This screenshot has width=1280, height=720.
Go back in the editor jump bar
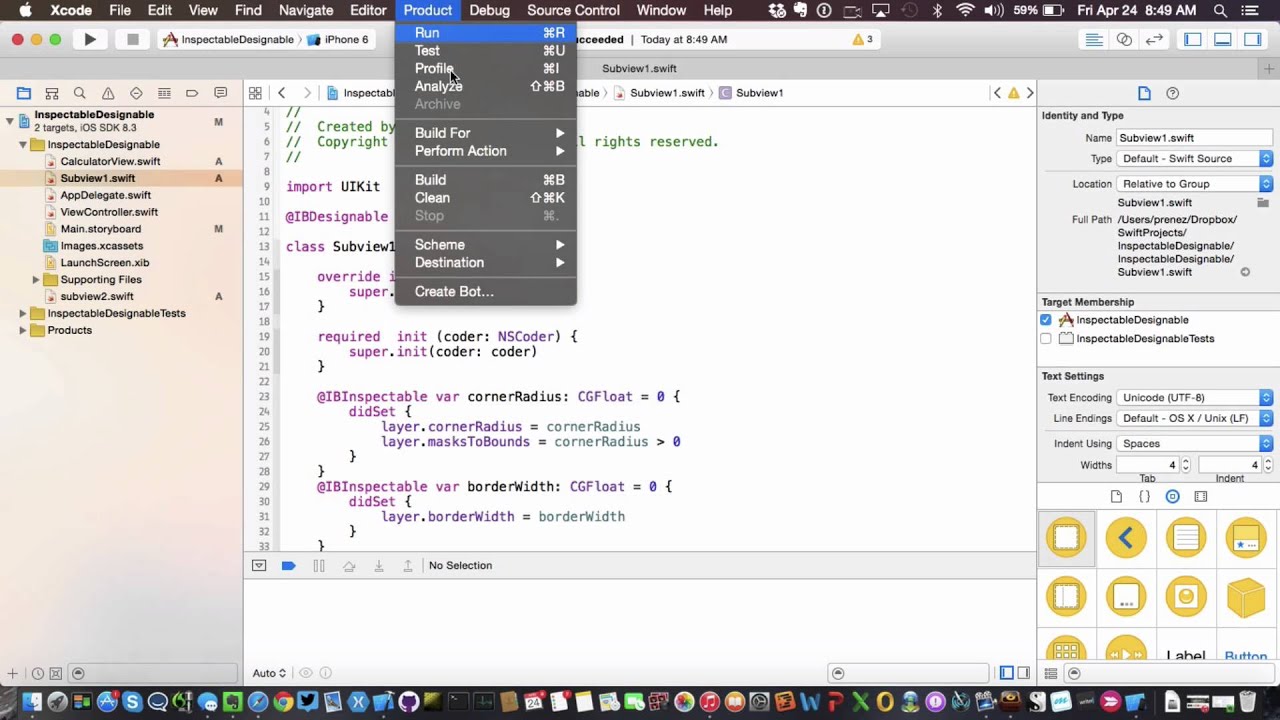282,93
